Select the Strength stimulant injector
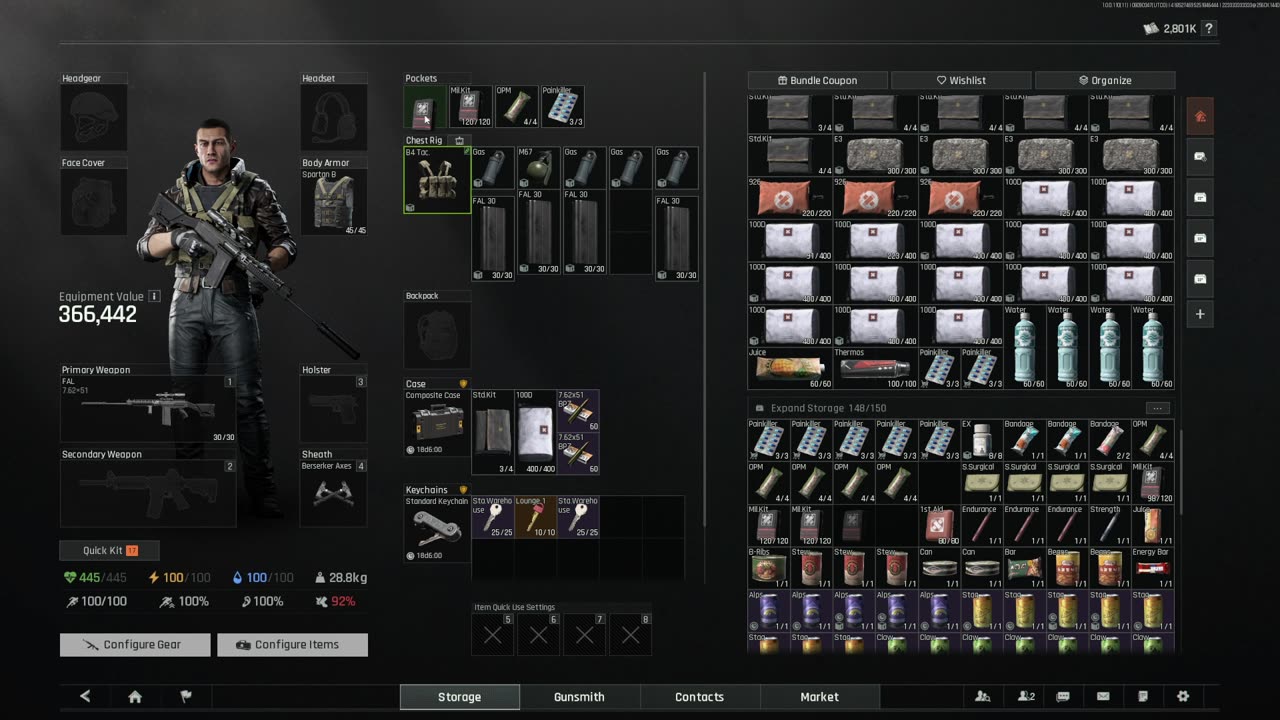The width and height of the screenshot is (1280, 720). pos(1110,526)
